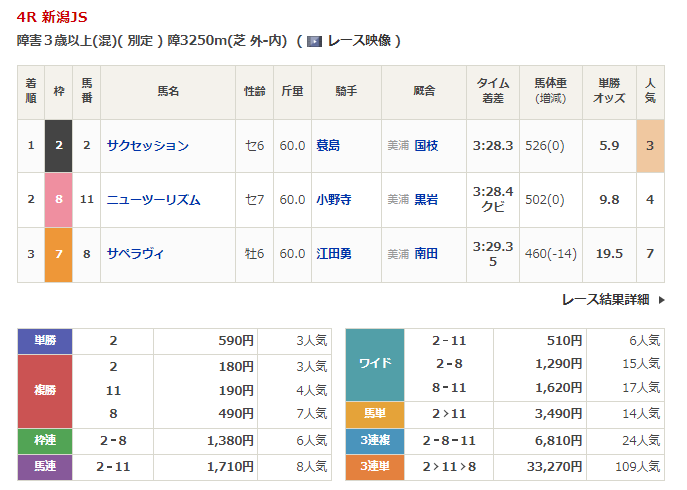The image size is (687, 490).
Task: Open horse サクセッション profile
Action: pos(148,146)
